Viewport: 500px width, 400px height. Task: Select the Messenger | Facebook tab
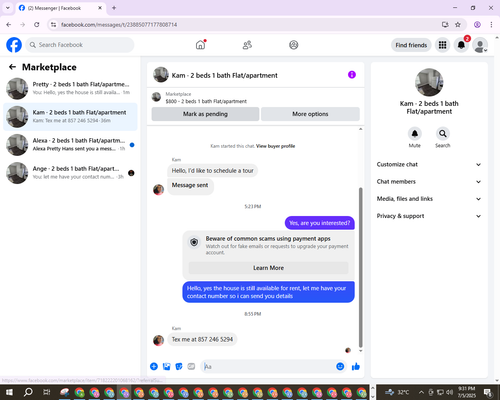pos(61,8)
